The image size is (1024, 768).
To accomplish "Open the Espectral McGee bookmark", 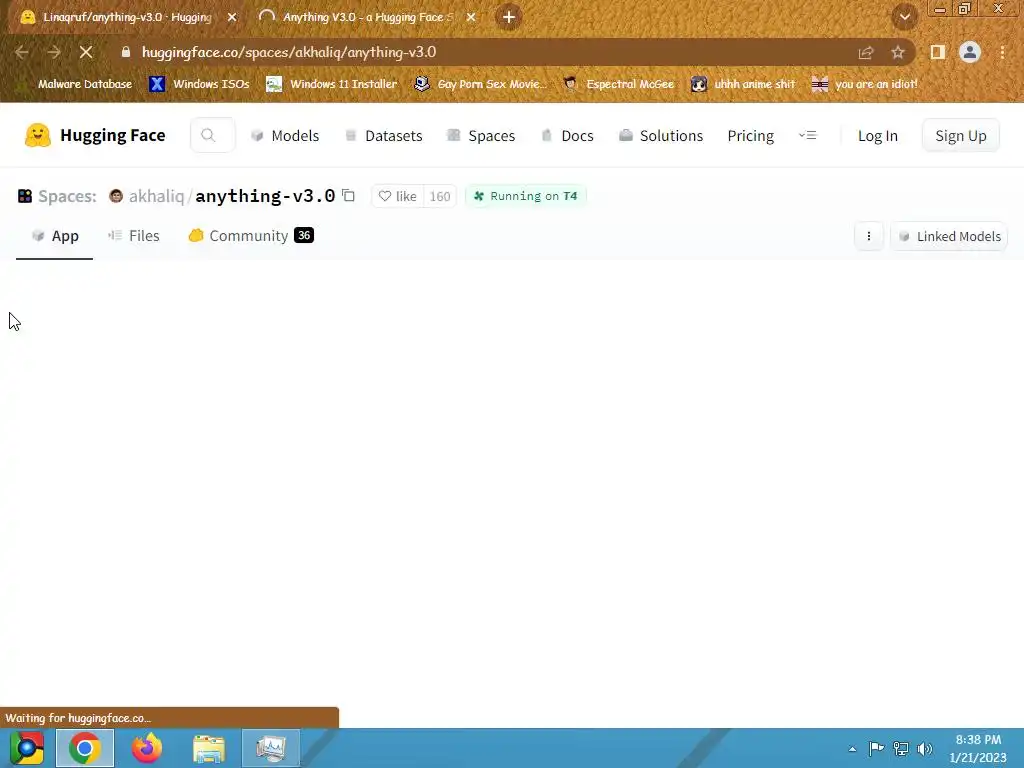I will click(618, 84).
